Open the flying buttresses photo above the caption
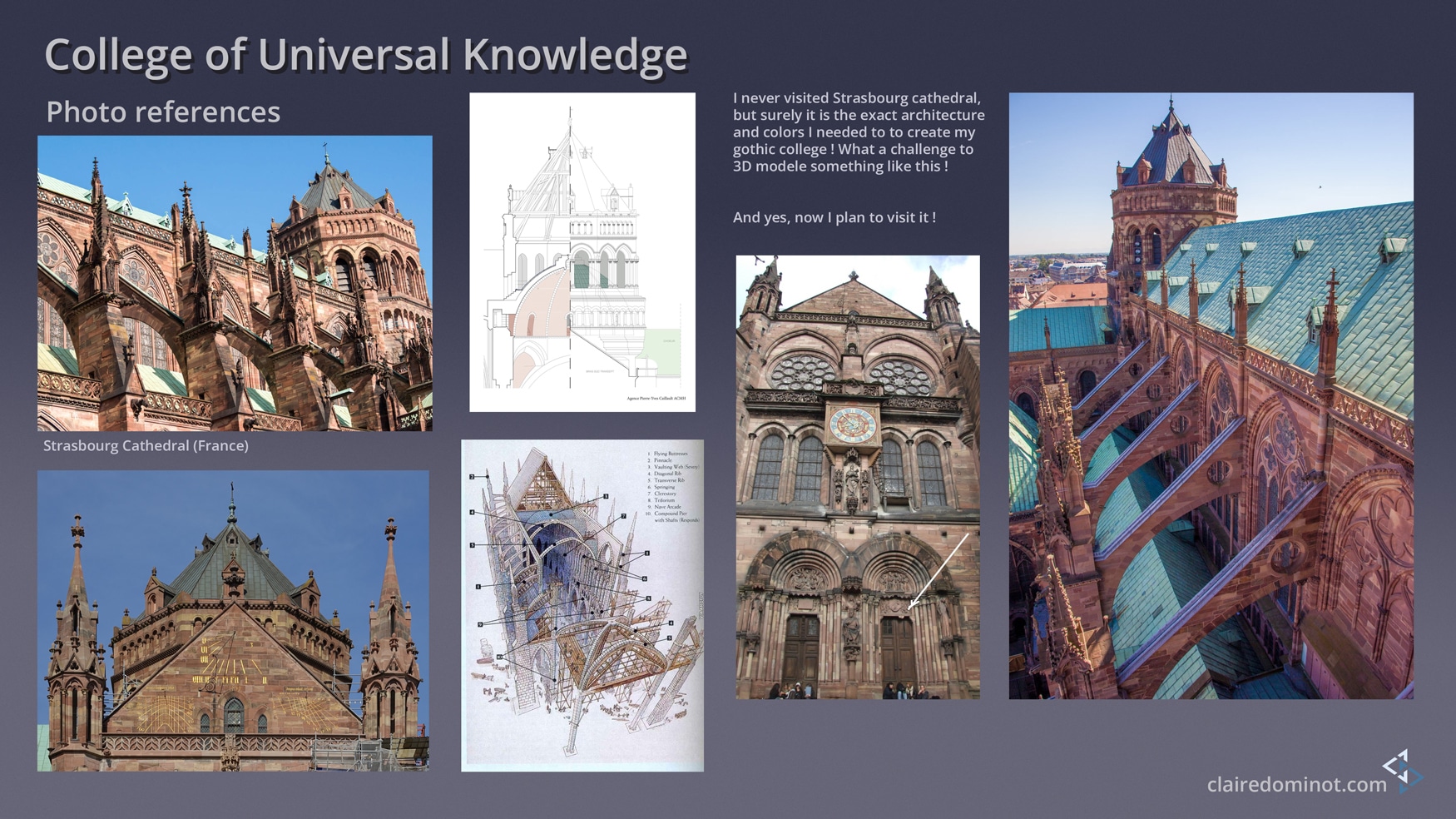 (x=235, y=283)
